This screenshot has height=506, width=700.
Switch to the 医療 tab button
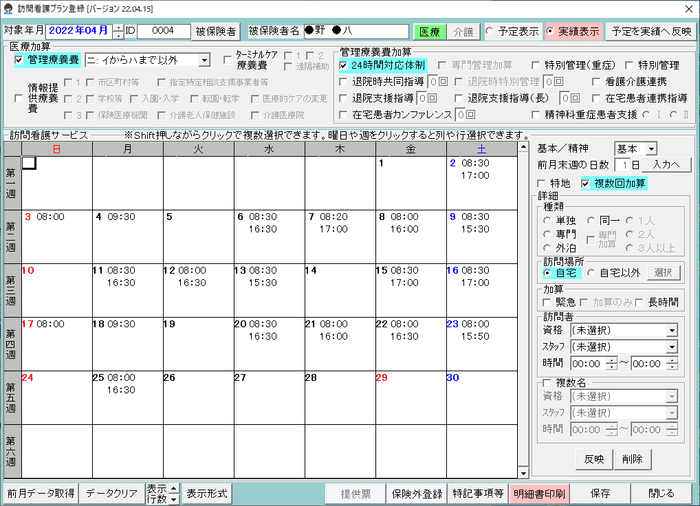429,32
